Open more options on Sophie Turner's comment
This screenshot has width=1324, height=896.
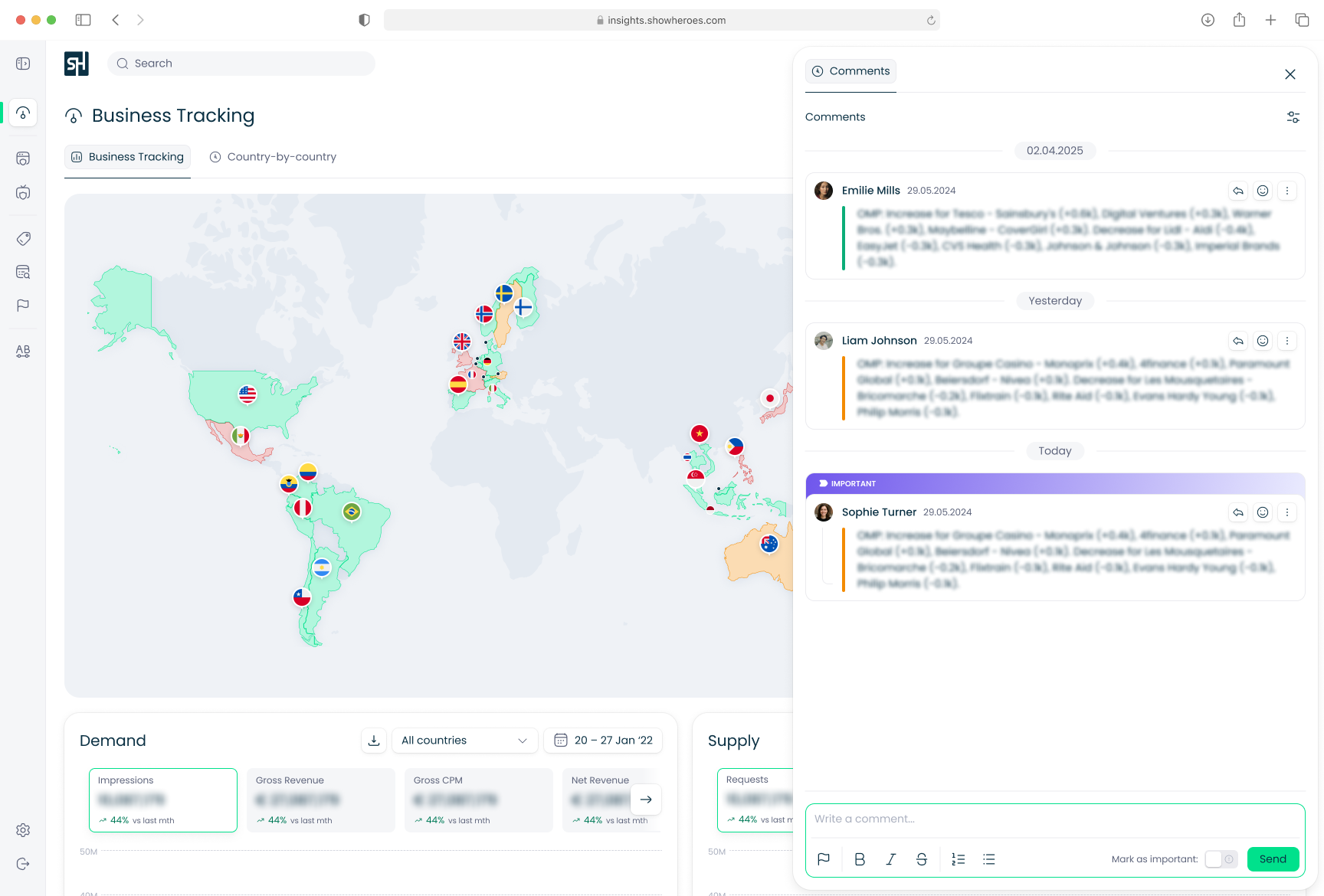click(x=1287, y=512)
